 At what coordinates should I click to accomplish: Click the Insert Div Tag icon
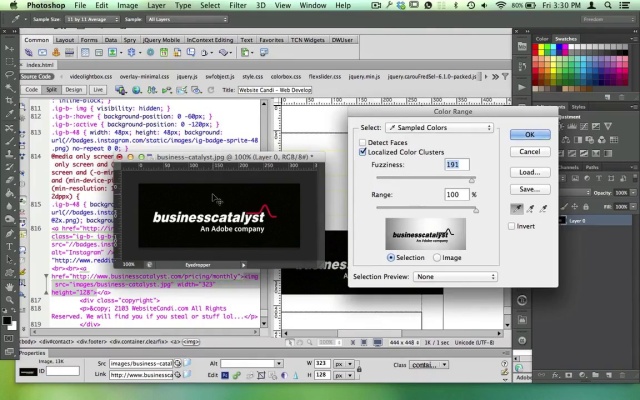click(99, 52)
